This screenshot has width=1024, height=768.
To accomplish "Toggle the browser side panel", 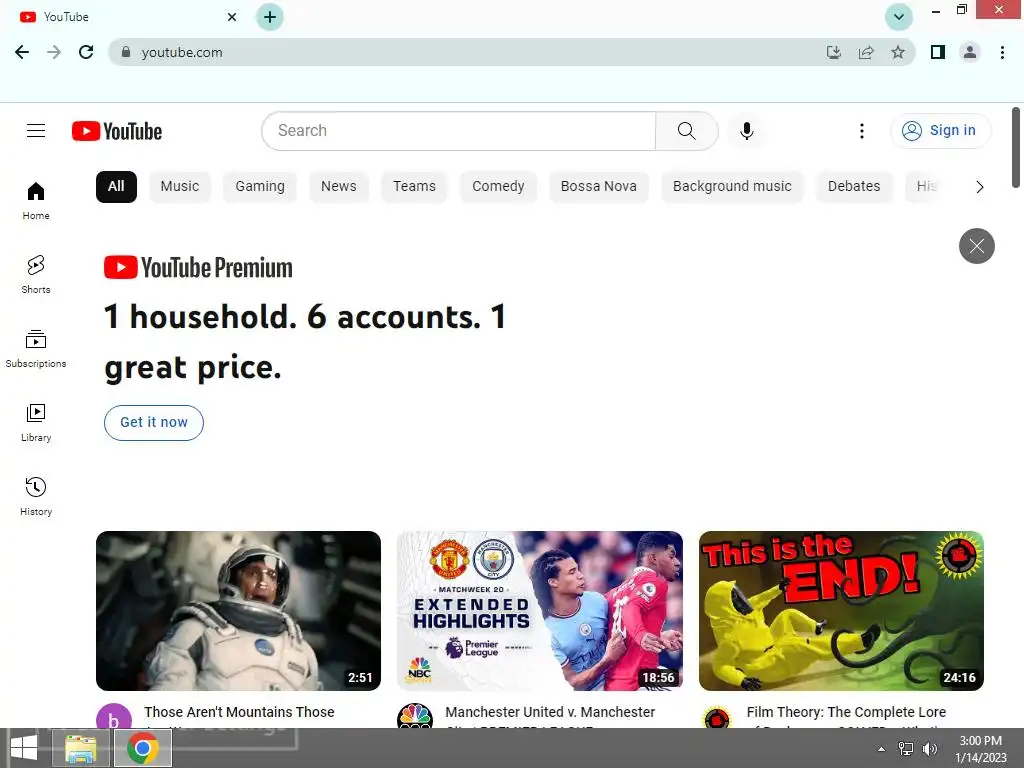I will [x=938, y=52].
